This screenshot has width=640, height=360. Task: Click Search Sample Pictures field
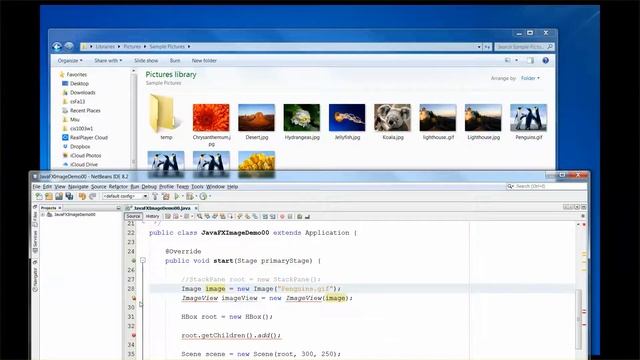pos(524,47)
